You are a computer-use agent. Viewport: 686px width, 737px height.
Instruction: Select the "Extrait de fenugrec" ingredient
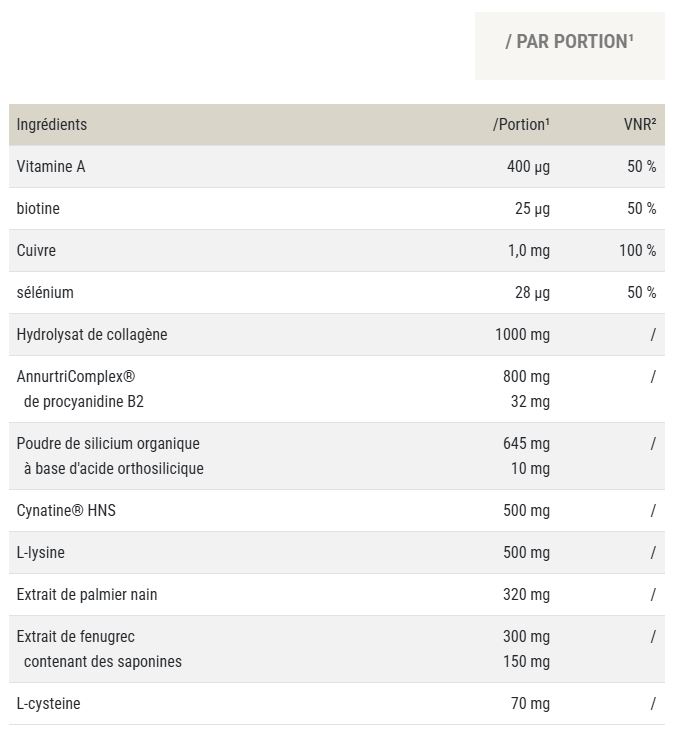click(76, 637)
